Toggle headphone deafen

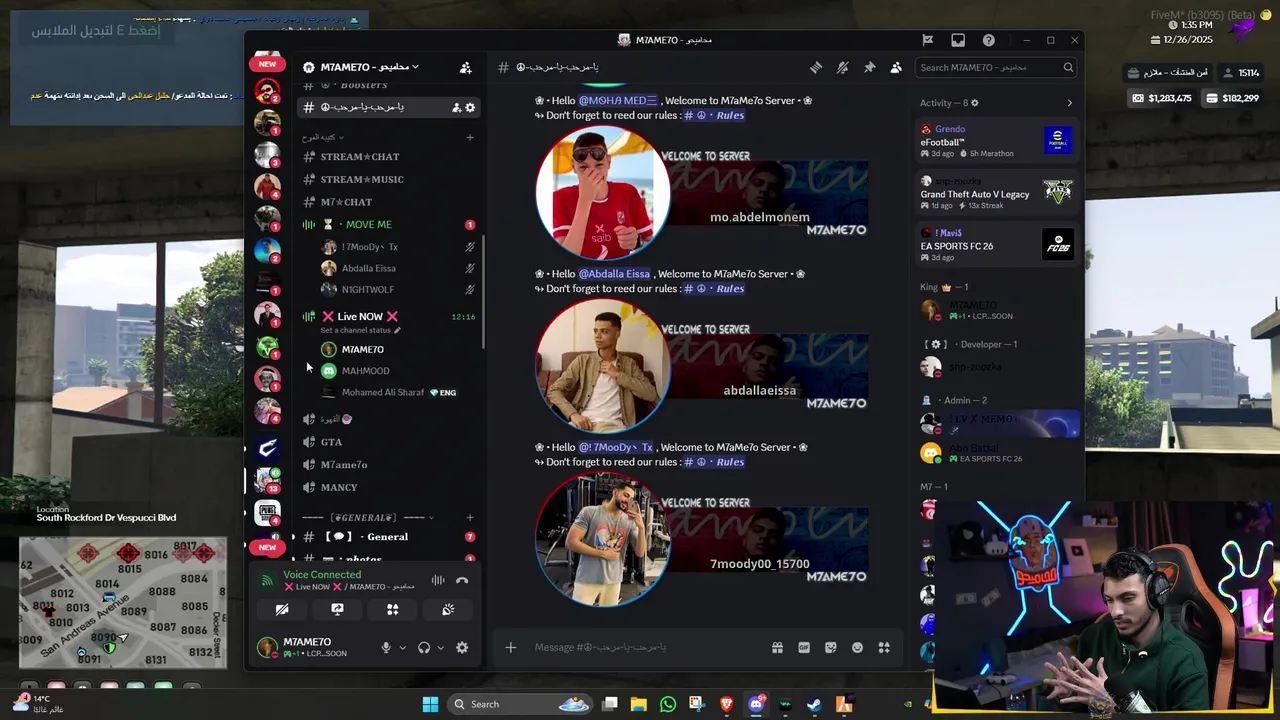(424, 647)
